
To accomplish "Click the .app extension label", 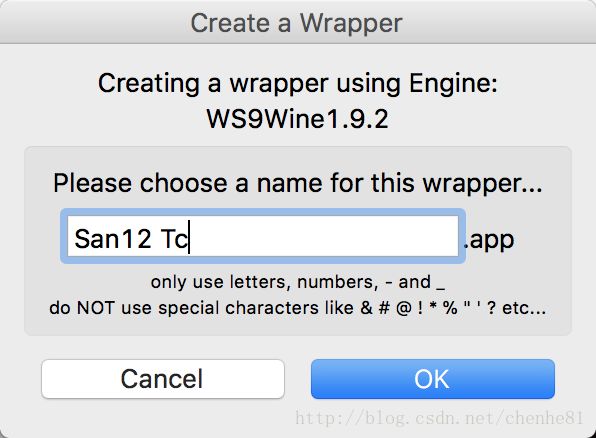I will (489, 240).
